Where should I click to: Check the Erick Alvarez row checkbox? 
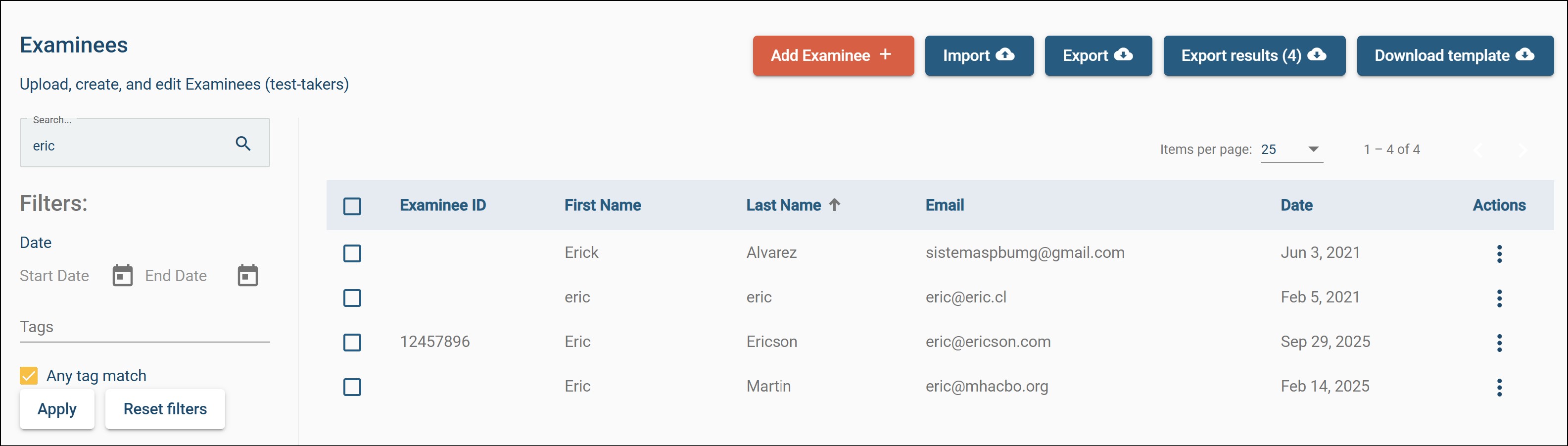click(352, 253)
